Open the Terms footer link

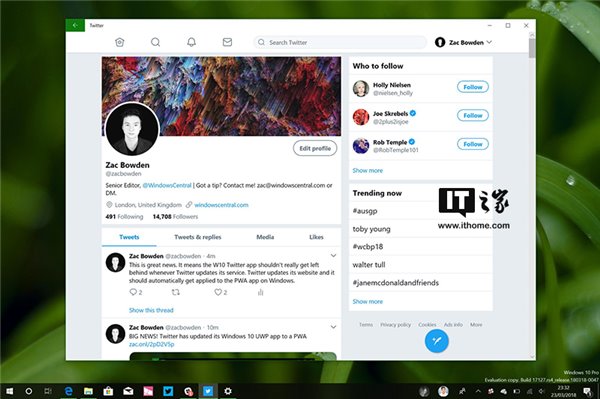pyautogui.click(x=366, y=325)
